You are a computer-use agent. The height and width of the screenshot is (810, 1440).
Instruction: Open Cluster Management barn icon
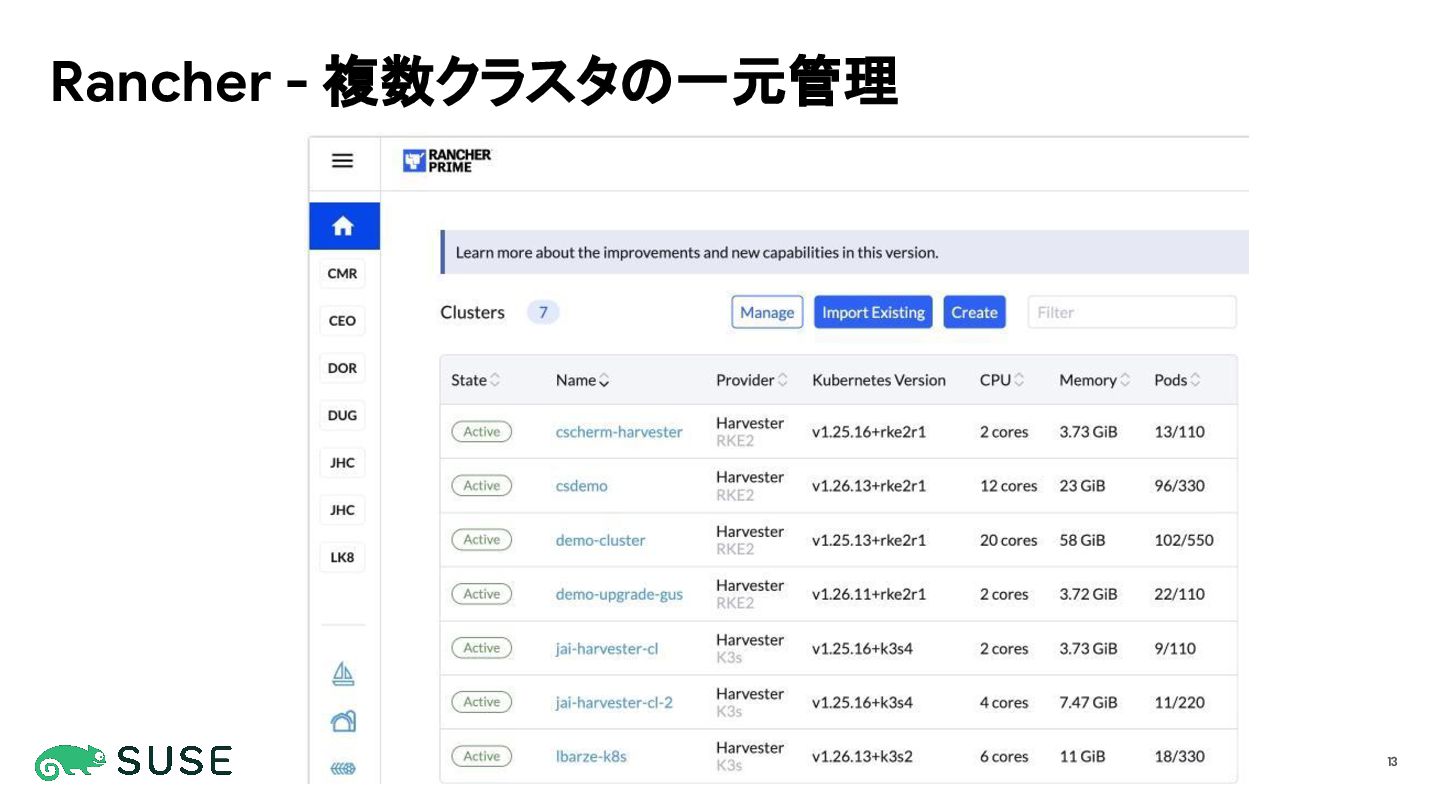pyautogui.click(x=343, y=721)
